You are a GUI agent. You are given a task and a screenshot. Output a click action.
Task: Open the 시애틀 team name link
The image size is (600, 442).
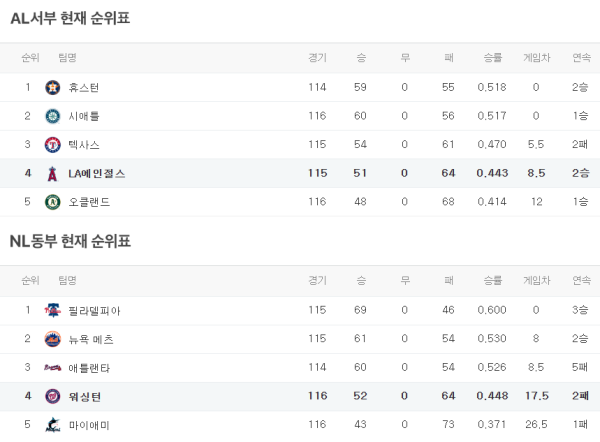(x=83, y=116)
